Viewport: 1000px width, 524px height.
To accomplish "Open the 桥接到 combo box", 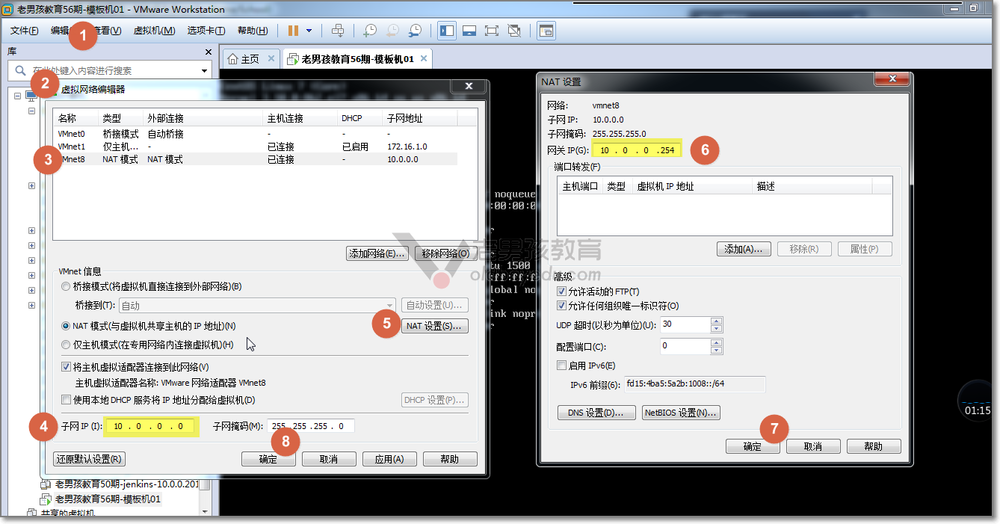I will point(257,305).
